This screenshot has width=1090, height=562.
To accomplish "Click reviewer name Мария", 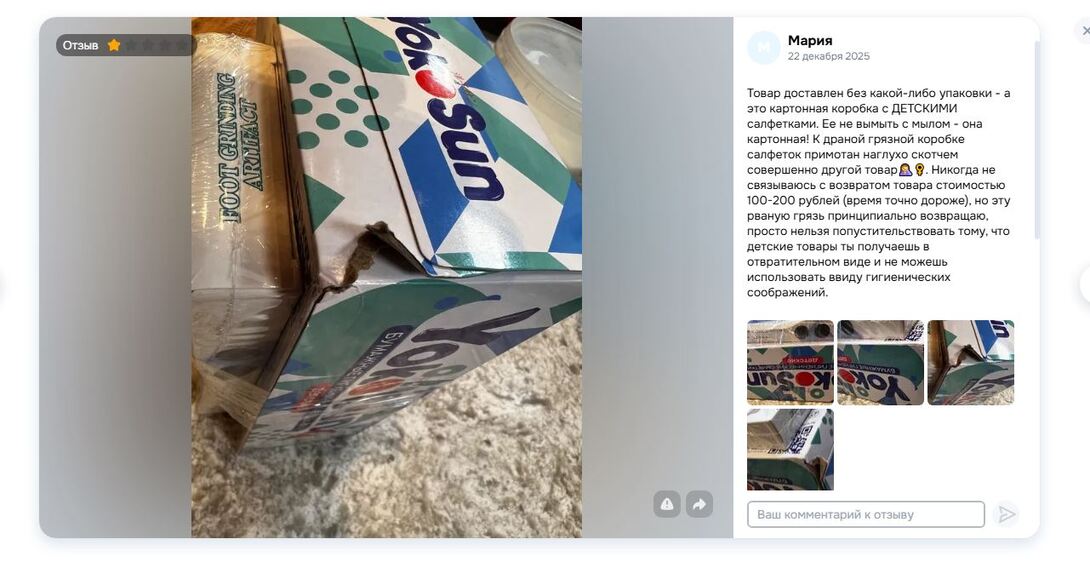I will (x=810, y=40).
